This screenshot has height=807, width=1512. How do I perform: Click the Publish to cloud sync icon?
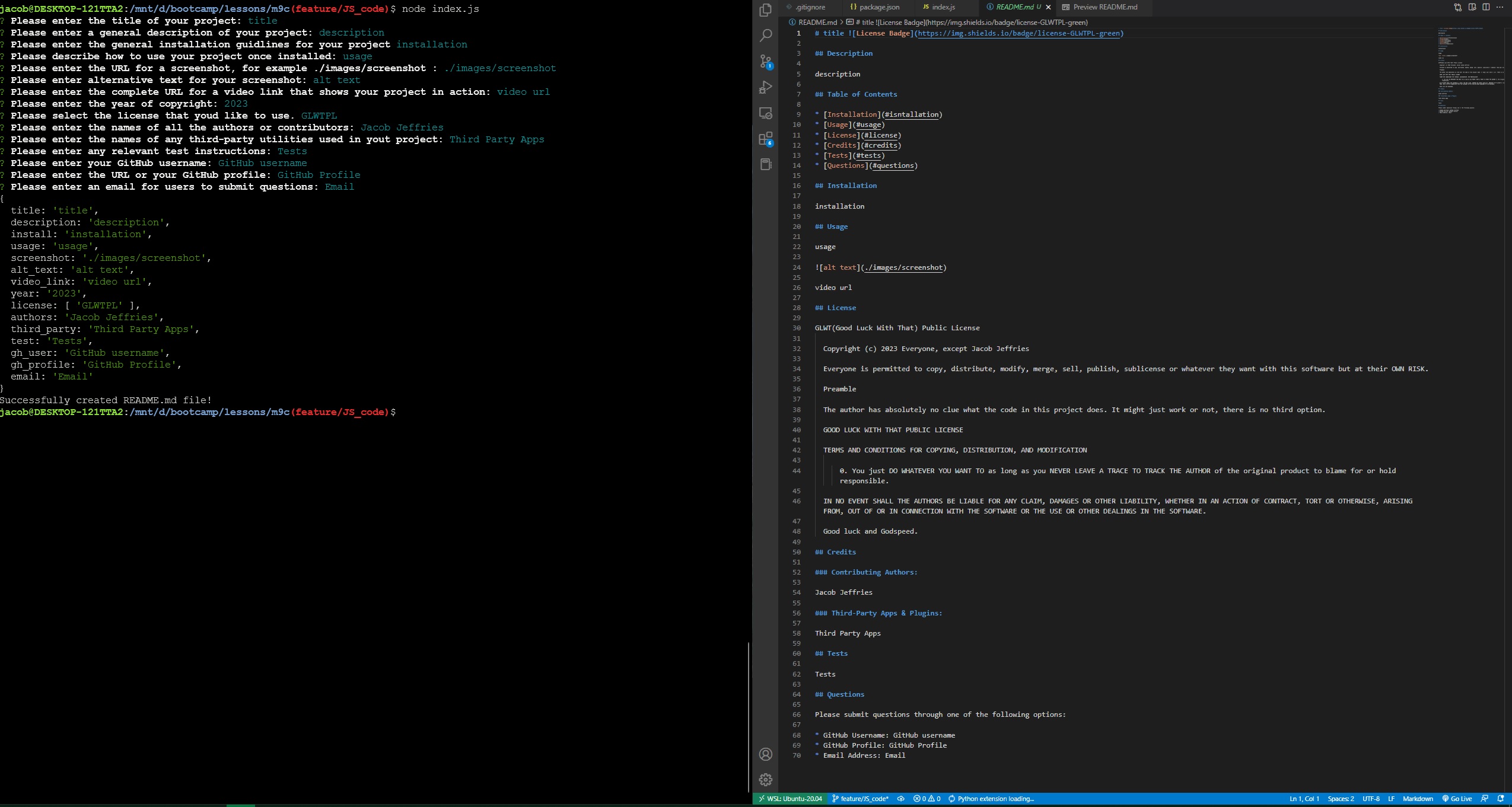click(900, 799)
